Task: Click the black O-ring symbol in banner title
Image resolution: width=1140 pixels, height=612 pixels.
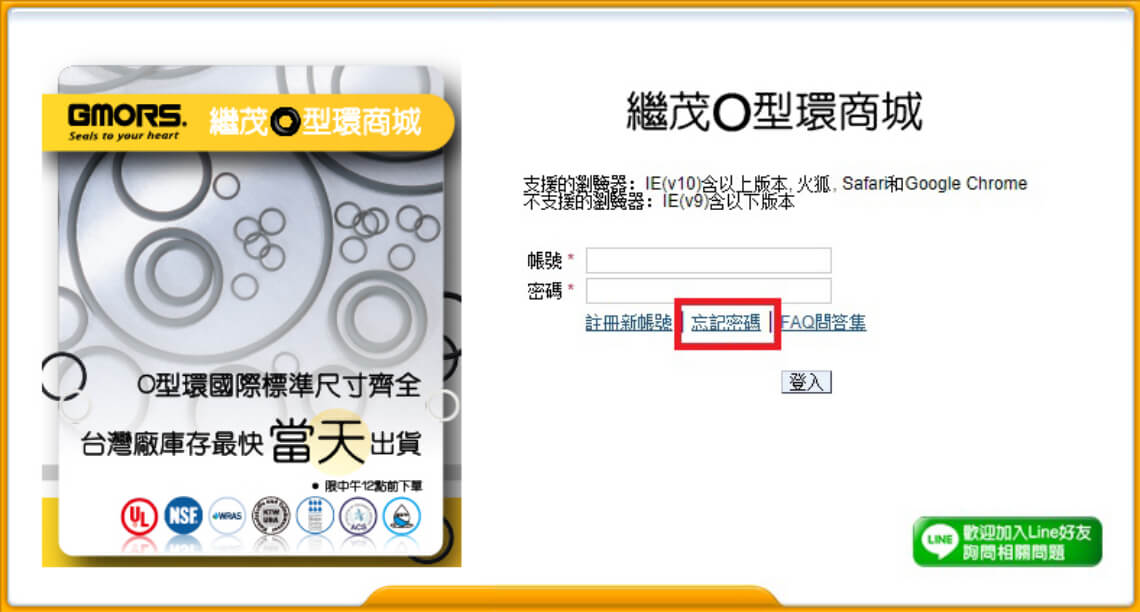Action: [285, 122]
